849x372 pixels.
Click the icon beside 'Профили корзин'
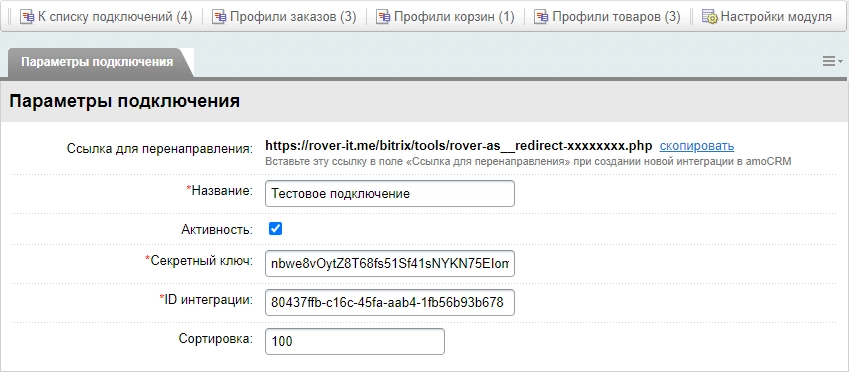(x=383, y=17)
